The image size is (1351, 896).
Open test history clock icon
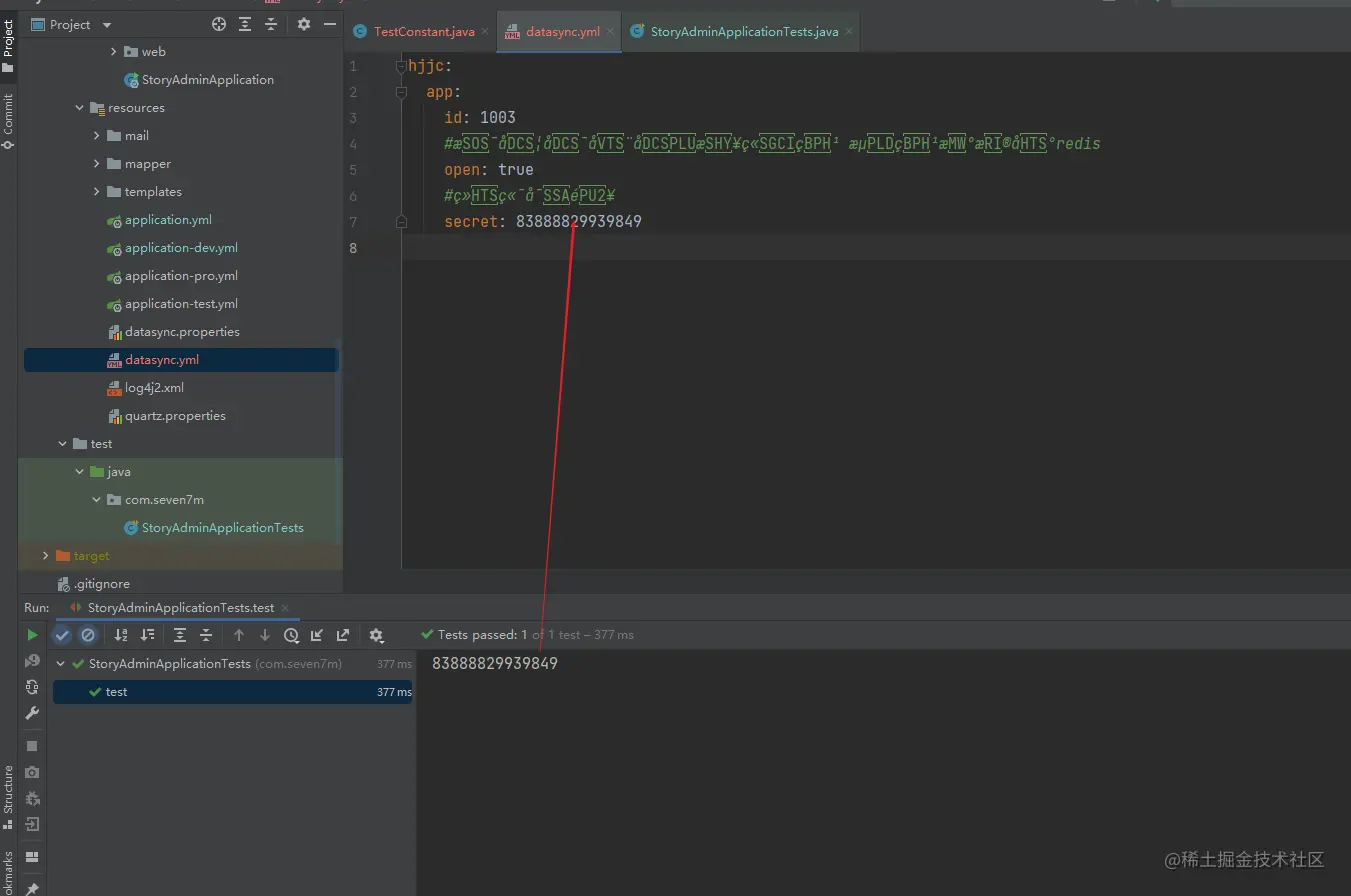[x=291, y=635]
